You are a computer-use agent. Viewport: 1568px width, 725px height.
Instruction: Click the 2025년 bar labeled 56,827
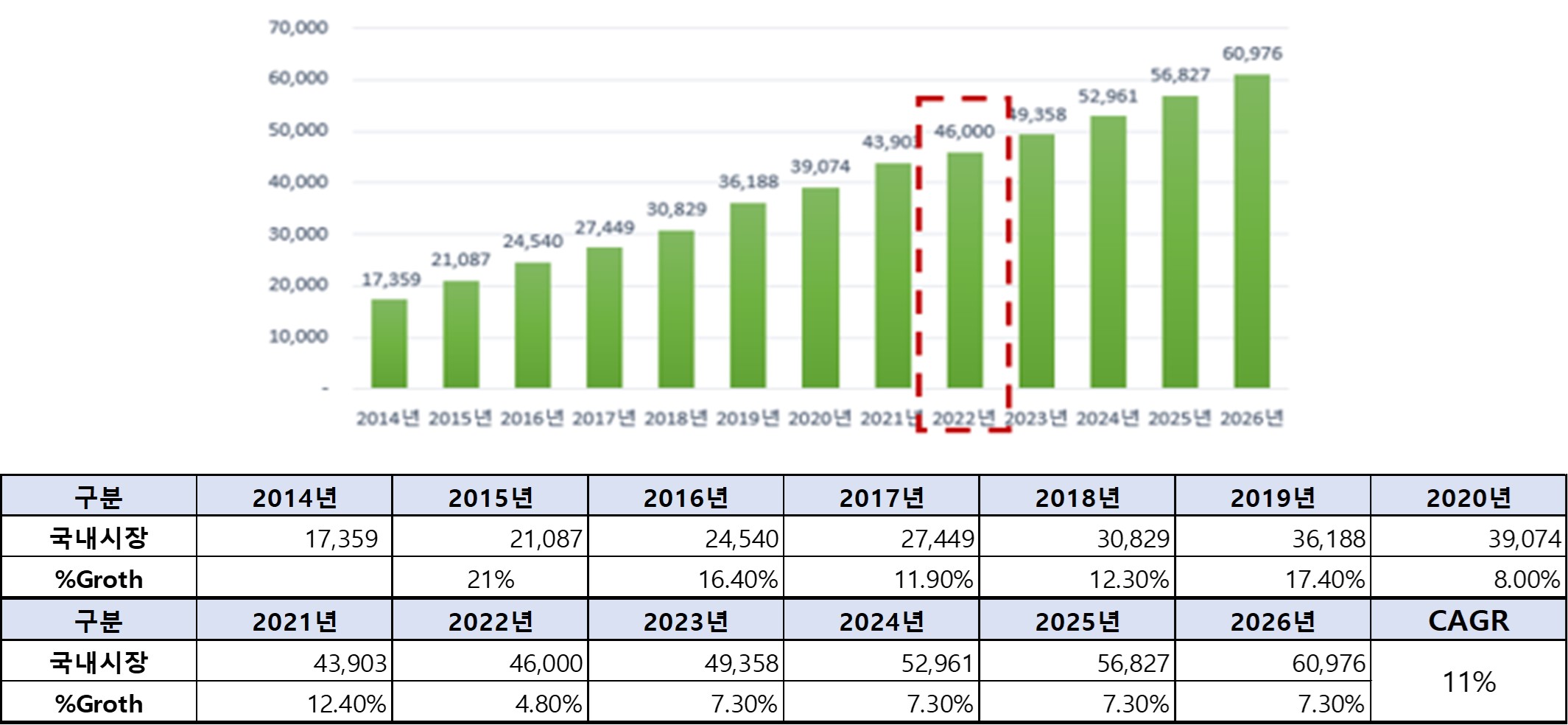(x=1180, y=242)
